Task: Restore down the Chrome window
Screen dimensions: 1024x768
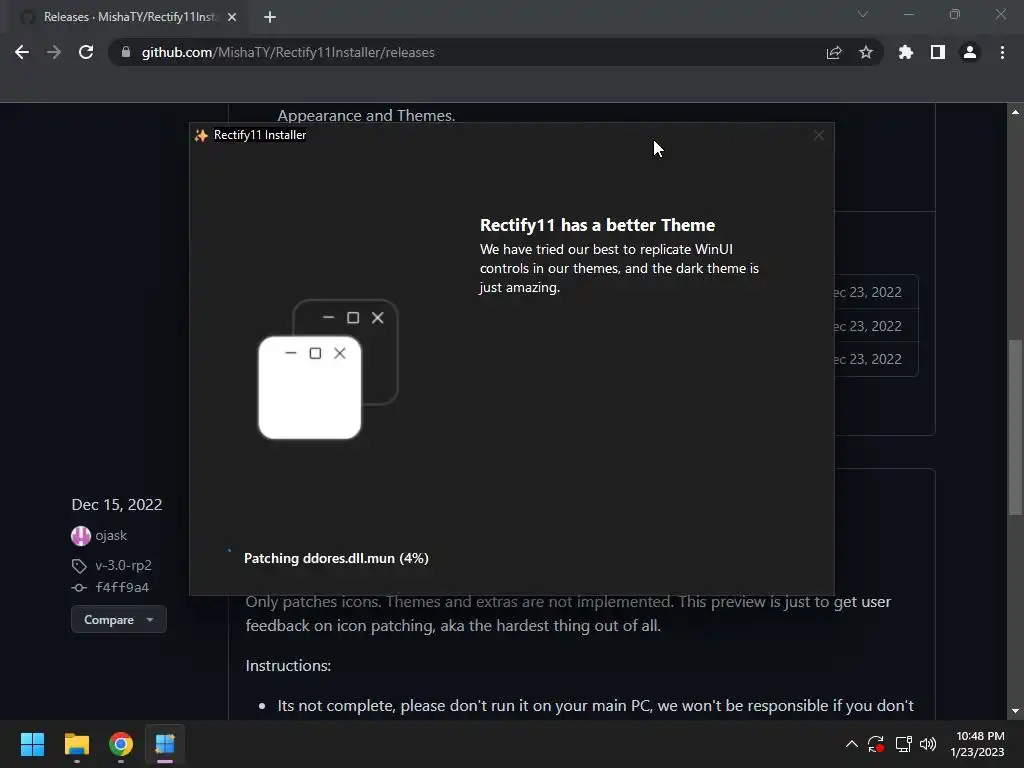Action: point(955,14)
